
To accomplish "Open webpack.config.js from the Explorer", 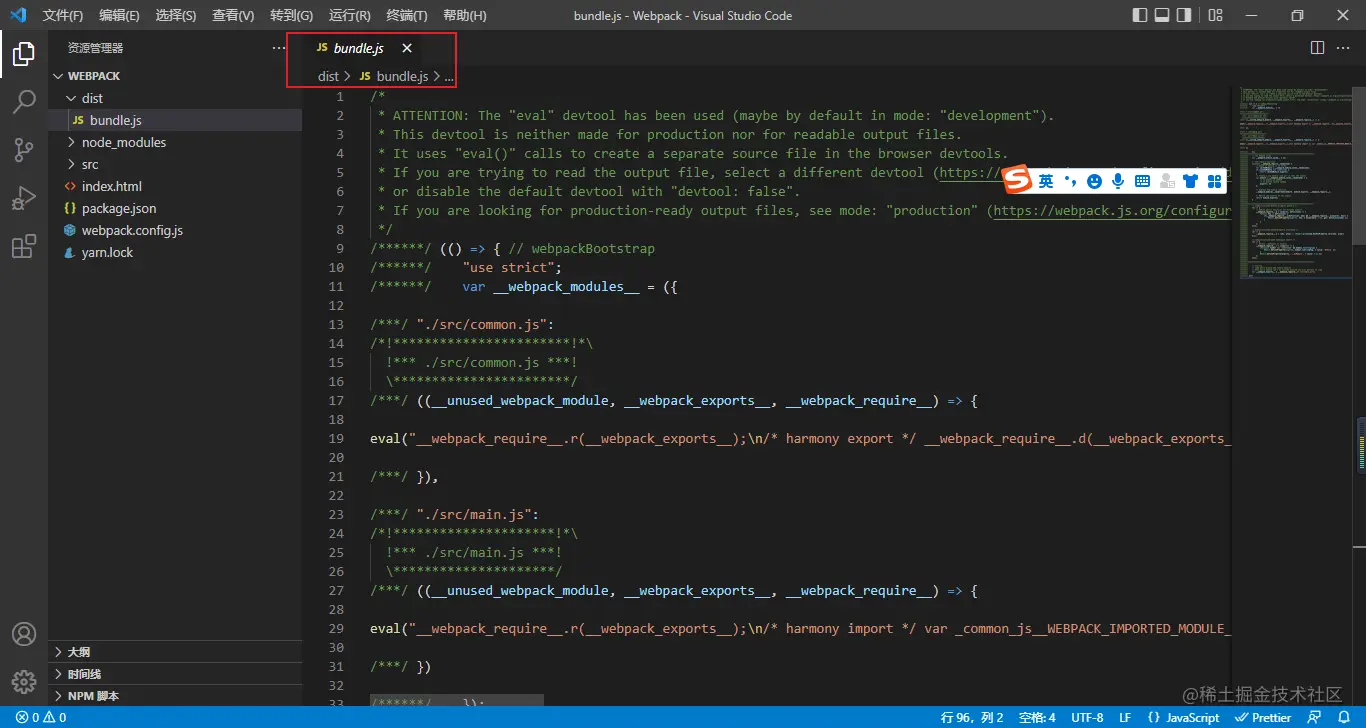I will click(175, 230).
